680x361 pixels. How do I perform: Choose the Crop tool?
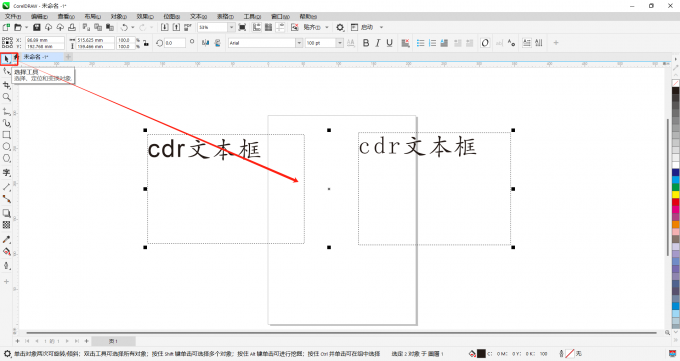pos(7,85)
